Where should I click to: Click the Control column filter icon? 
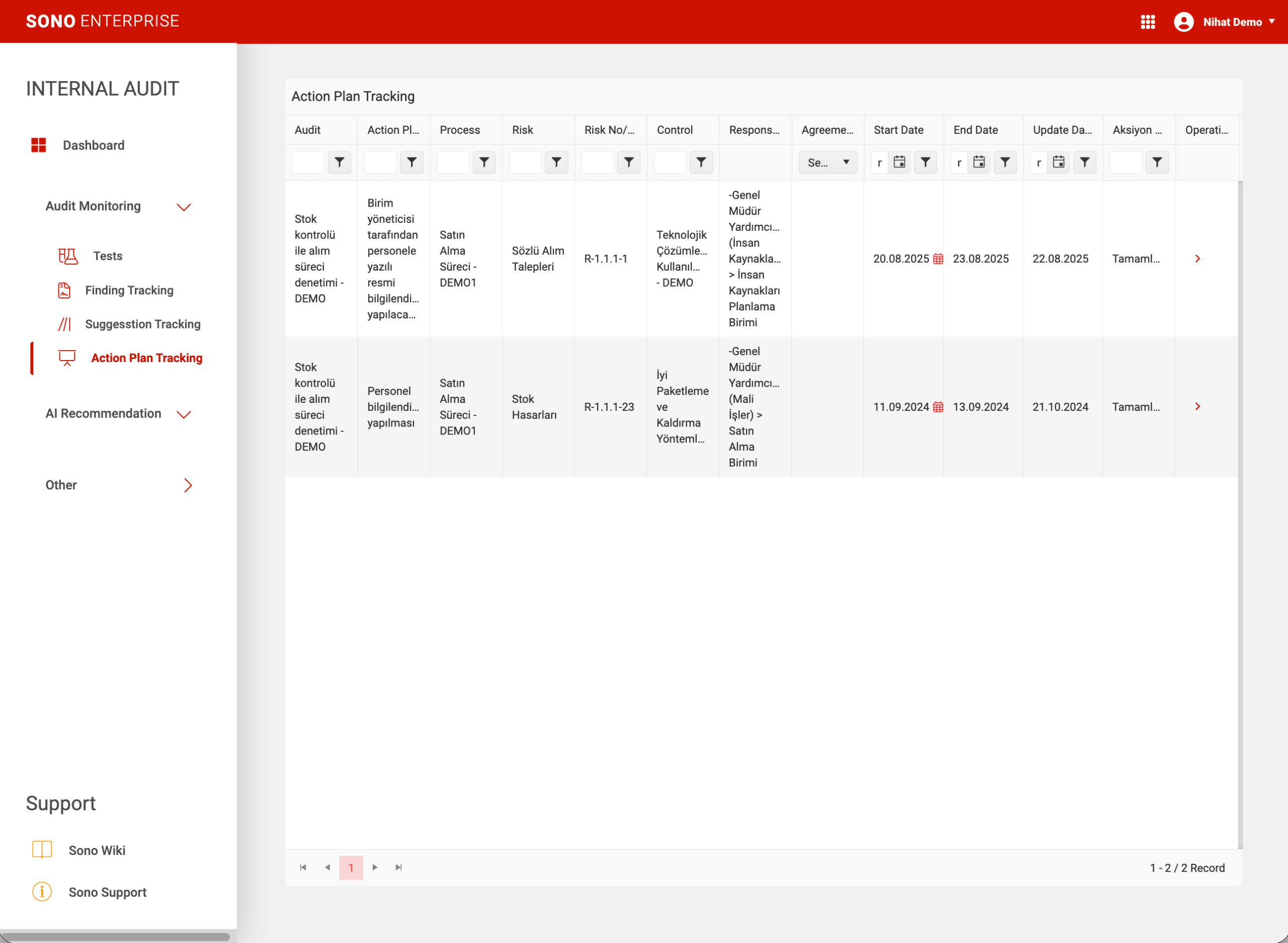pos(701,162)
